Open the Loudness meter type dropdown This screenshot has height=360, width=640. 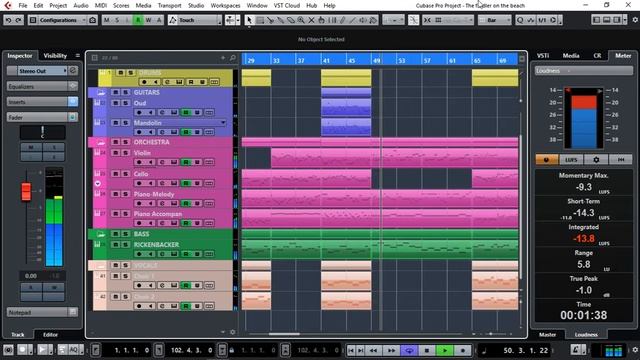pyautogui.click(x=584, y=71)
